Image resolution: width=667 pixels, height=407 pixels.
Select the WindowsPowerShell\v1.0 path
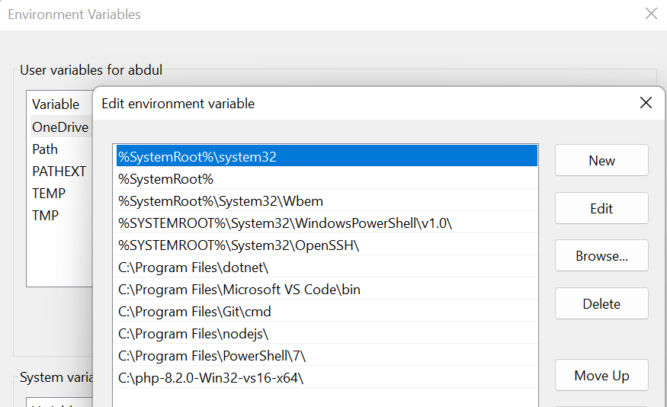[x=327, y=223]
